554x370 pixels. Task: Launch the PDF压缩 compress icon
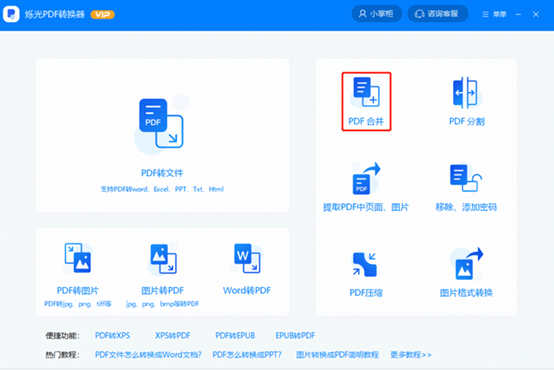[x=365, y=264]
